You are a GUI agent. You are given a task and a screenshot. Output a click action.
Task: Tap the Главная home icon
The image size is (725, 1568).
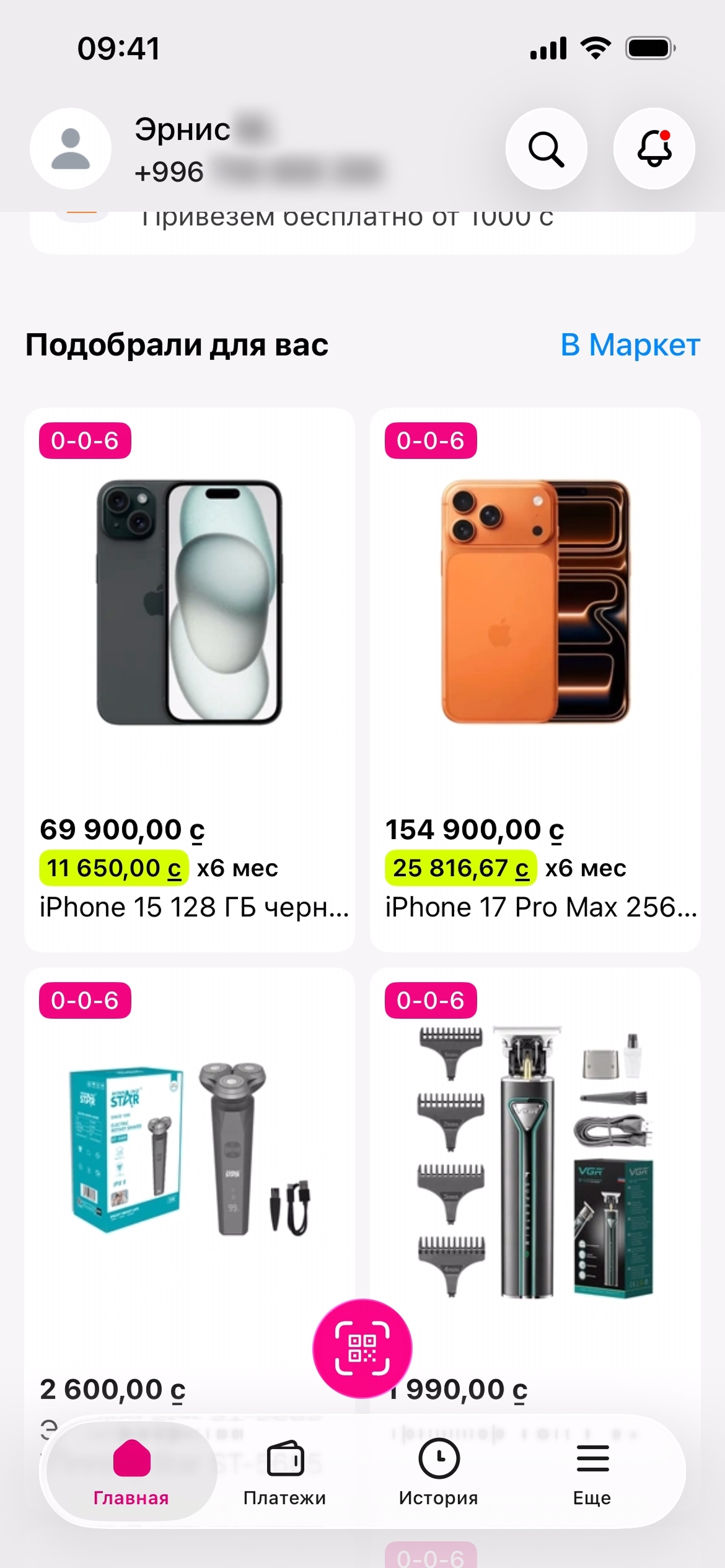131,1459
